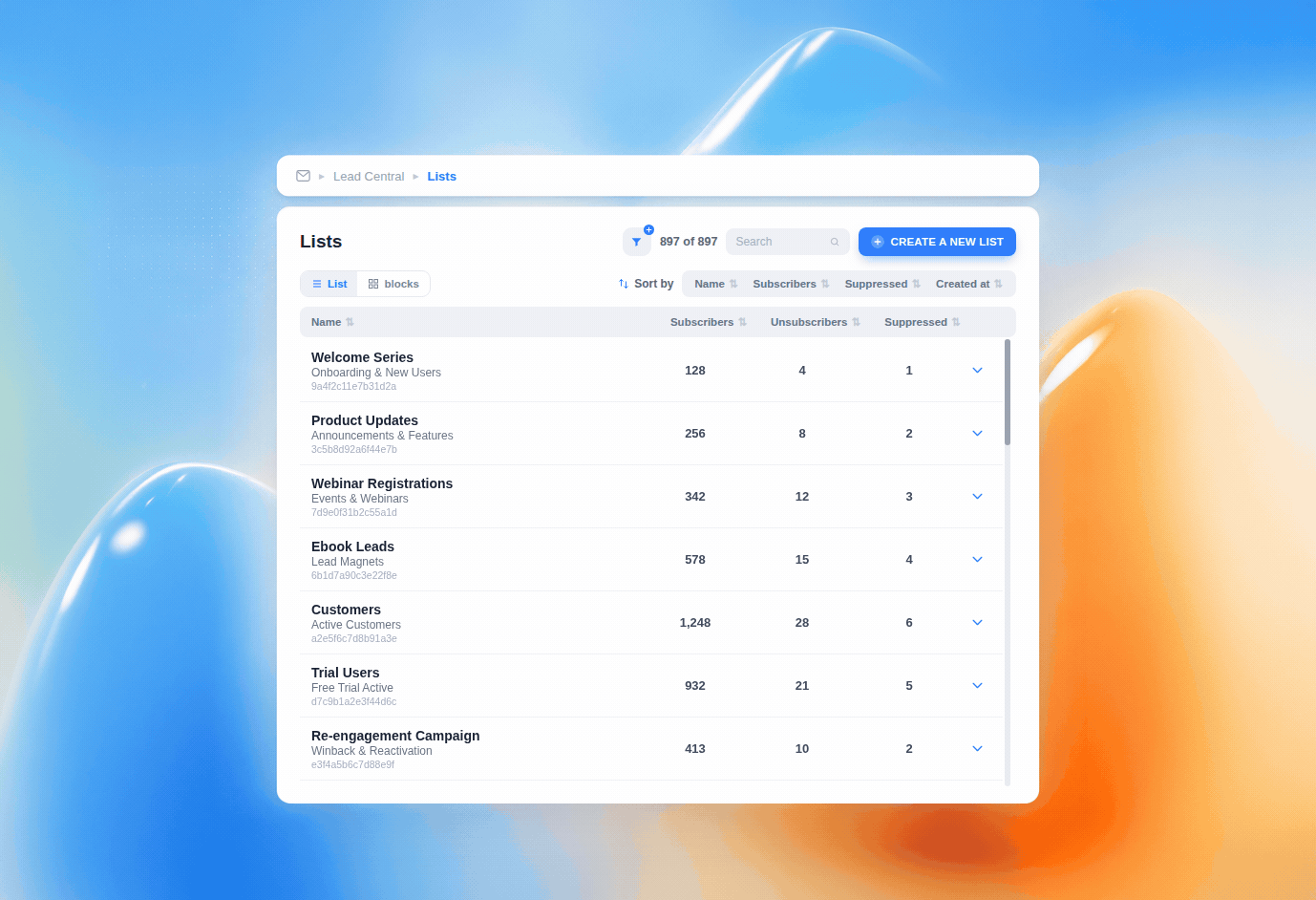The height and width of the screenshot is (900, 1316).
Task: Expand the Welcome Series row
Action: click(977, 370)
